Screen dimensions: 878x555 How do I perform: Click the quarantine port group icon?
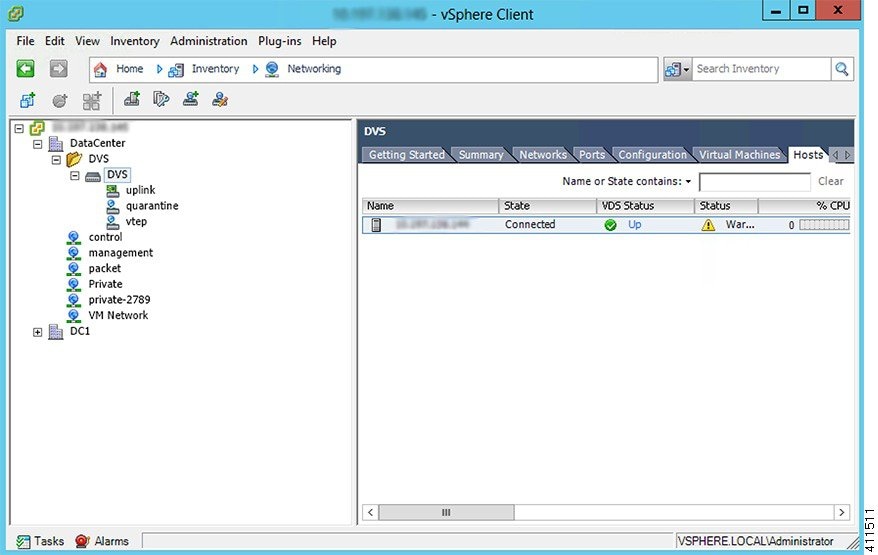point(113,207)
